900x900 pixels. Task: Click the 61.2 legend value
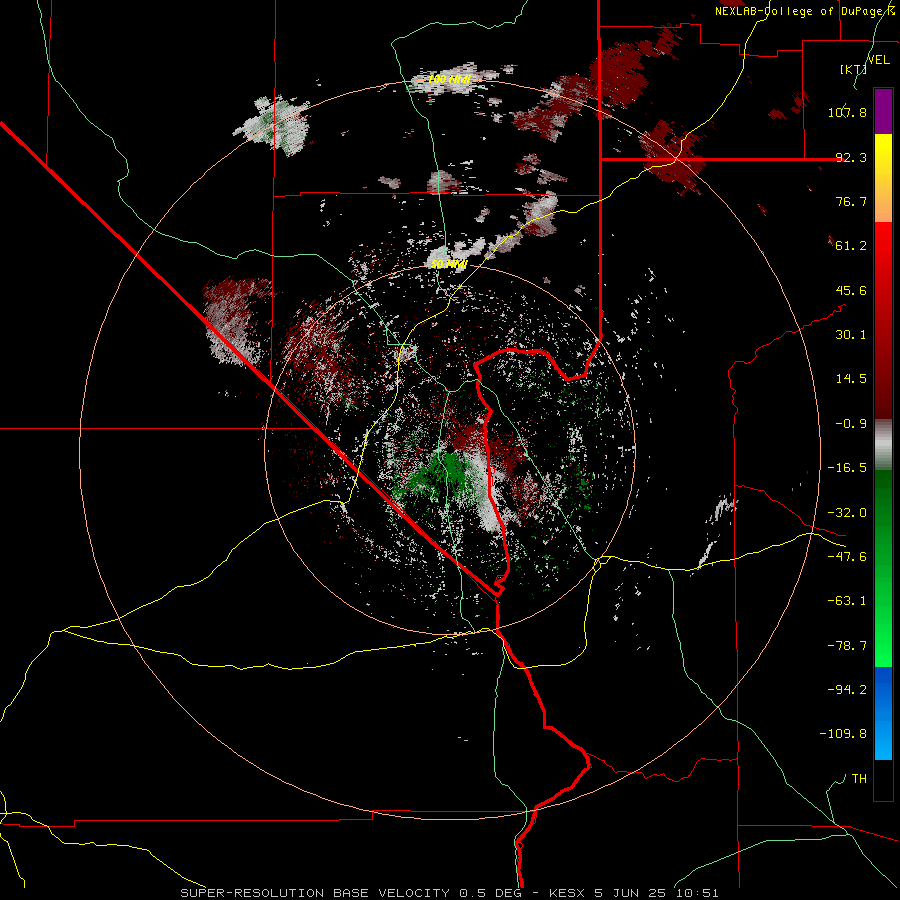click(x=851, y=246)
